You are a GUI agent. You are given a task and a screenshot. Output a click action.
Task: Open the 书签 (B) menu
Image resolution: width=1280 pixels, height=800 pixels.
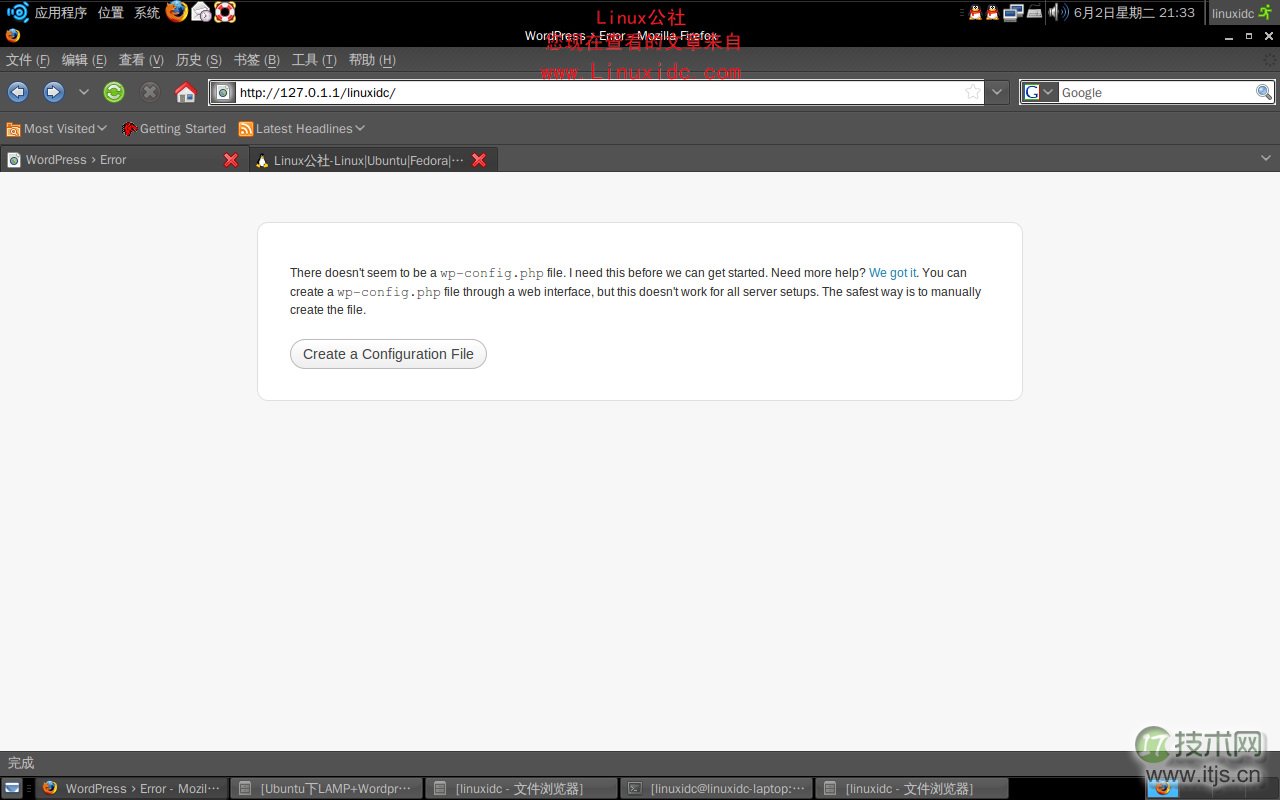point(257,60)
